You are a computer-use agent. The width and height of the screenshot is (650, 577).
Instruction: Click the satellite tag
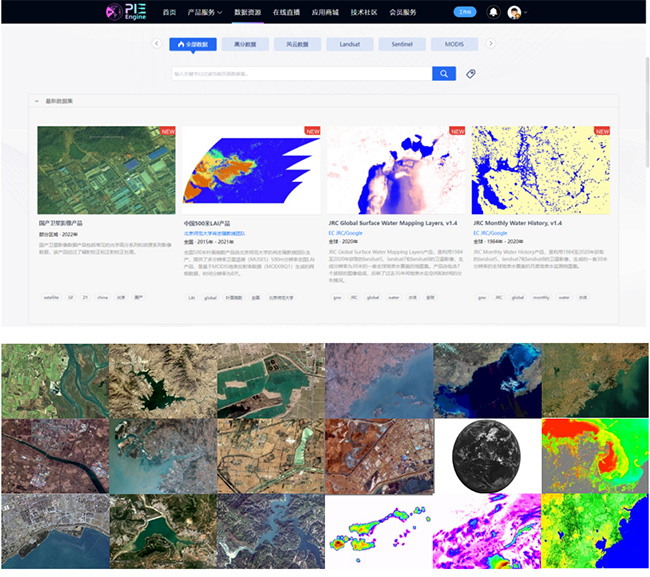(x=51, y=297)
